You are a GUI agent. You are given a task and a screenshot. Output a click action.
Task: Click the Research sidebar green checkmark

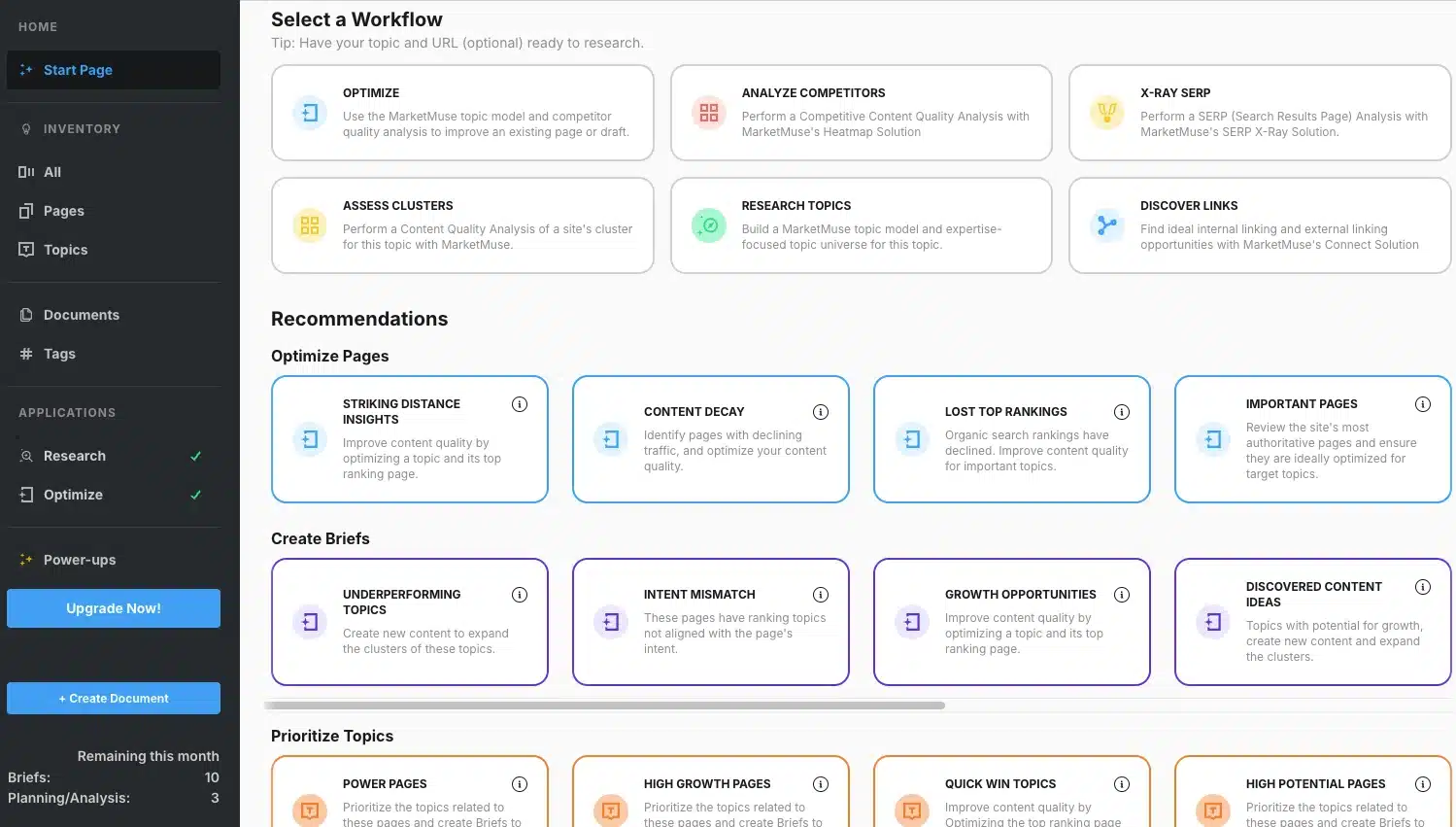[x=195, y=456]
